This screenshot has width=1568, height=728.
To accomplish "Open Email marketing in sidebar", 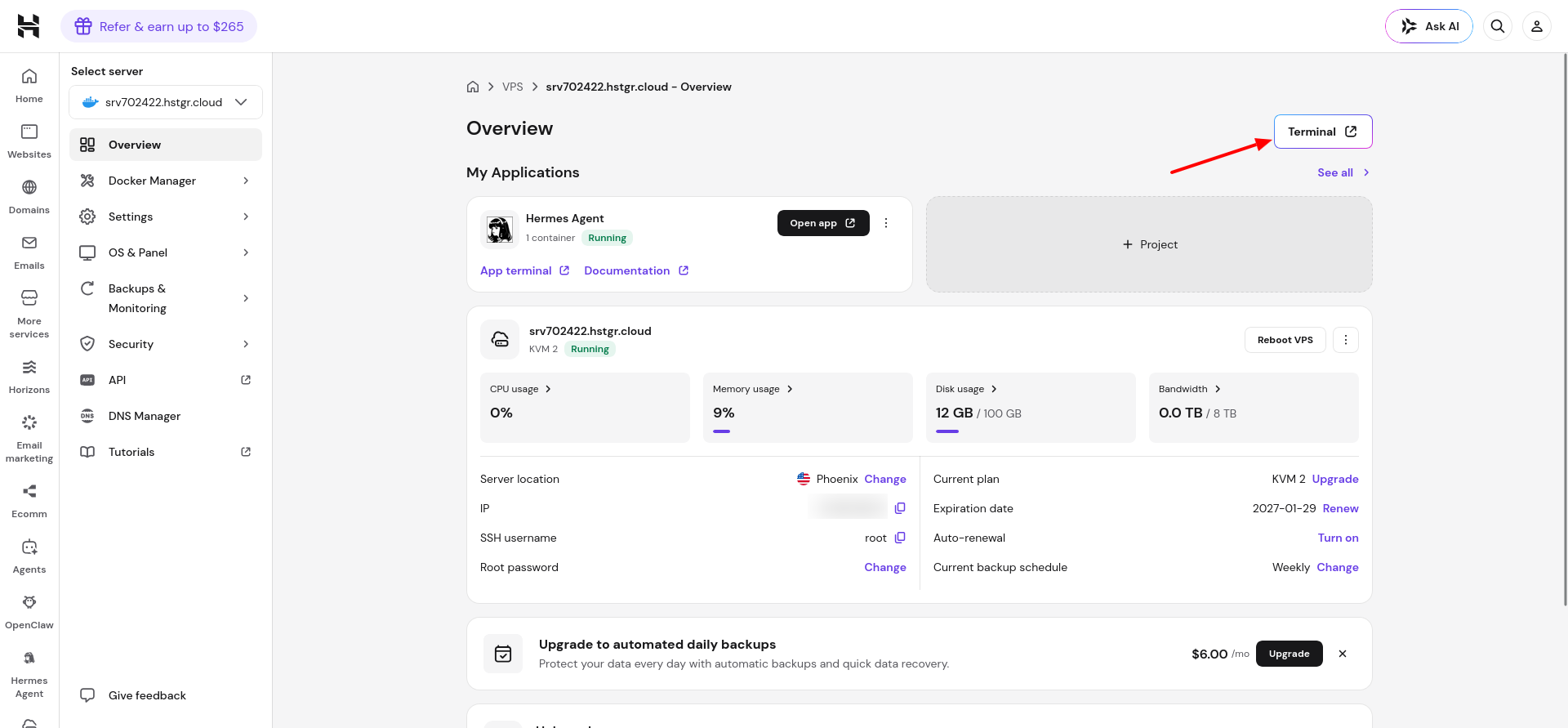I will point(29,439).
